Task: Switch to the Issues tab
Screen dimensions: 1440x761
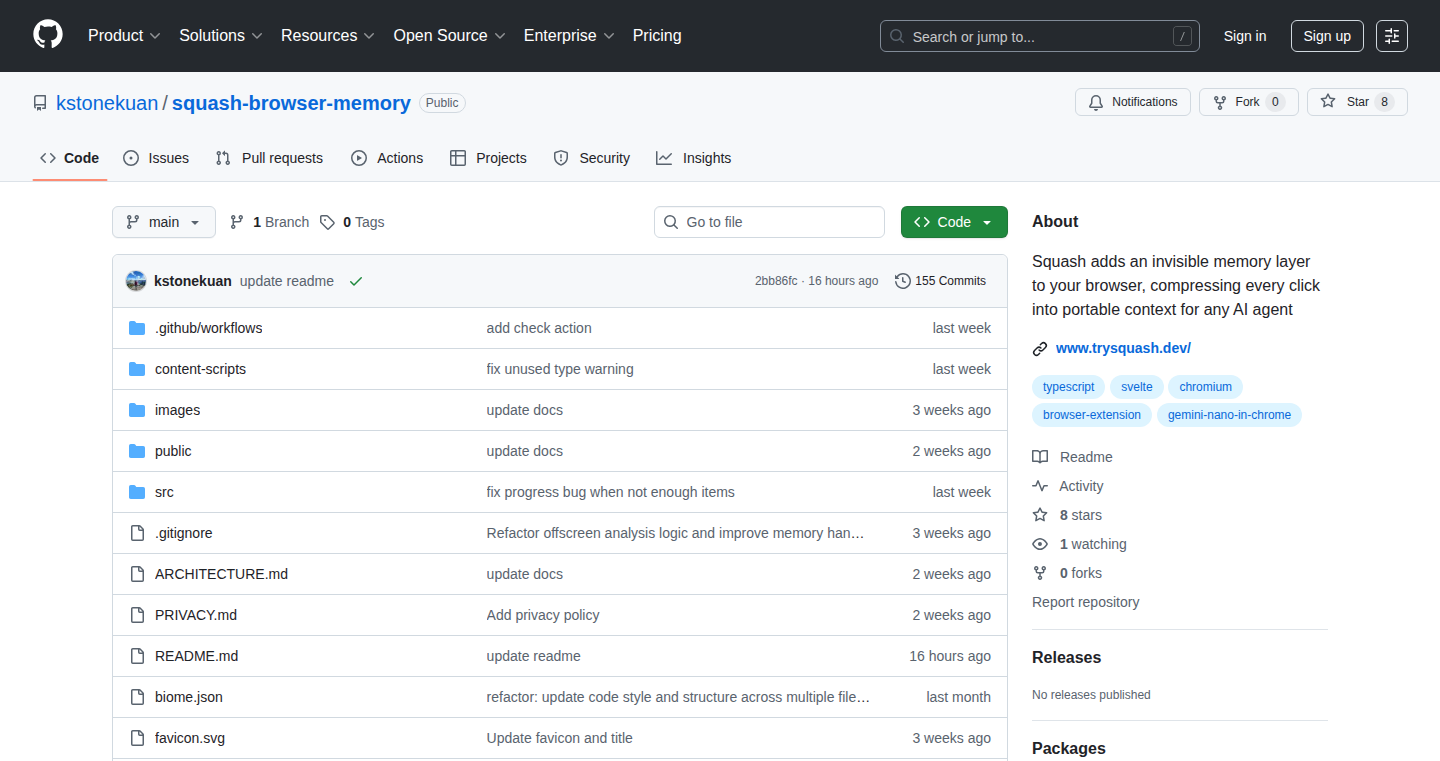Action: click(x=156, y=158)
